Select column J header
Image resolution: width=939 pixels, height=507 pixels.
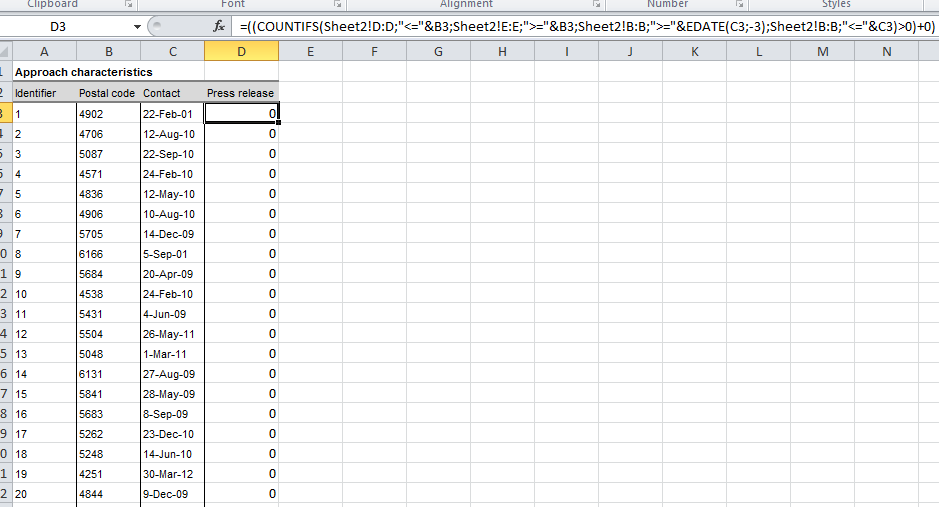(x=631, y=51)
